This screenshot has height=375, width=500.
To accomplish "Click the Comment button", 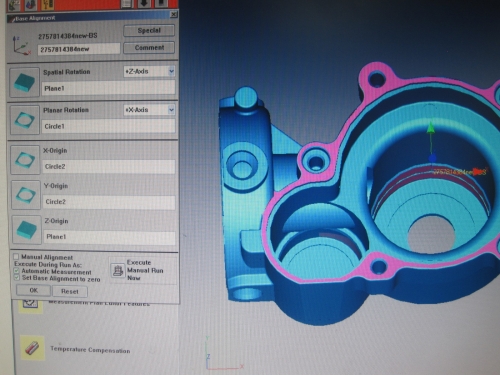I will coord(149,48).
